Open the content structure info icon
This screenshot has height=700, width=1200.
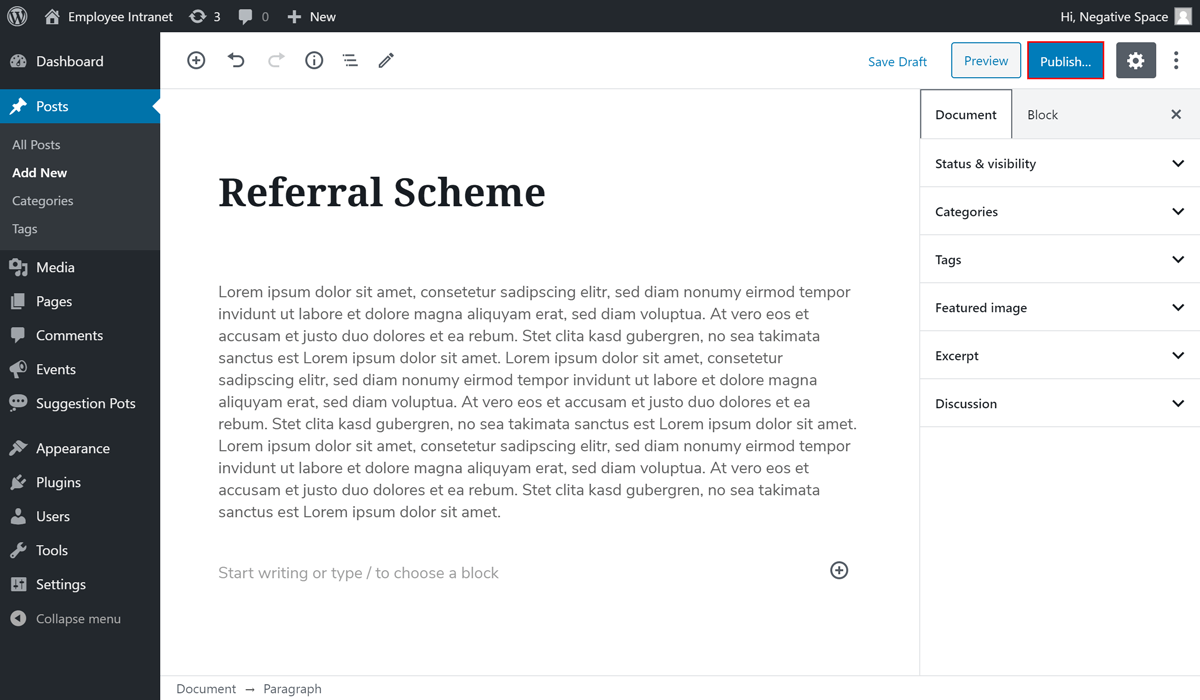coord(314,61)
